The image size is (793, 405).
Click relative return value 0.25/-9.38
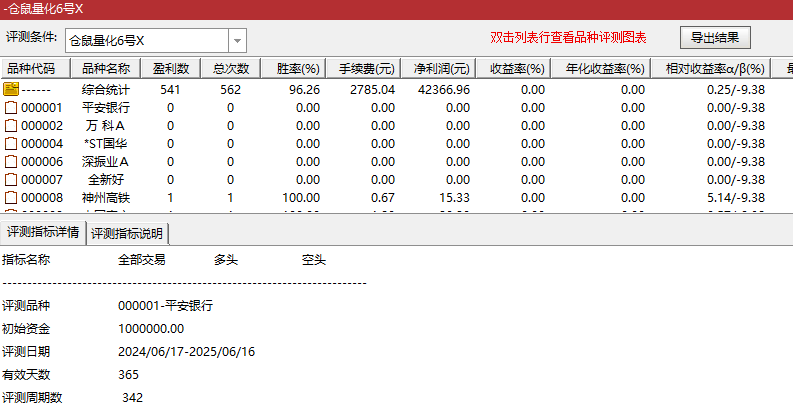pos(736,90)
